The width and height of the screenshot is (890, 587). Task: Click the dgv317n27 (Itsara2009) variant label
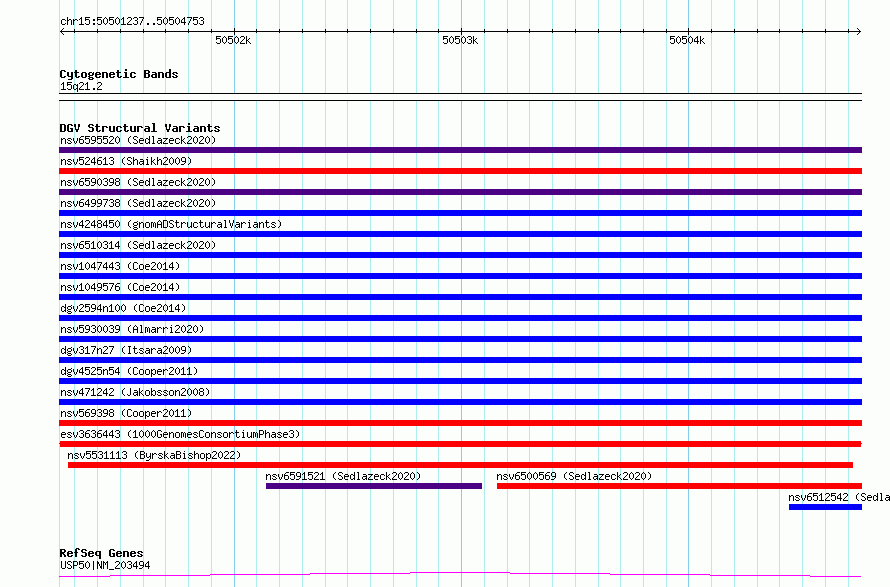coord(125,350)
